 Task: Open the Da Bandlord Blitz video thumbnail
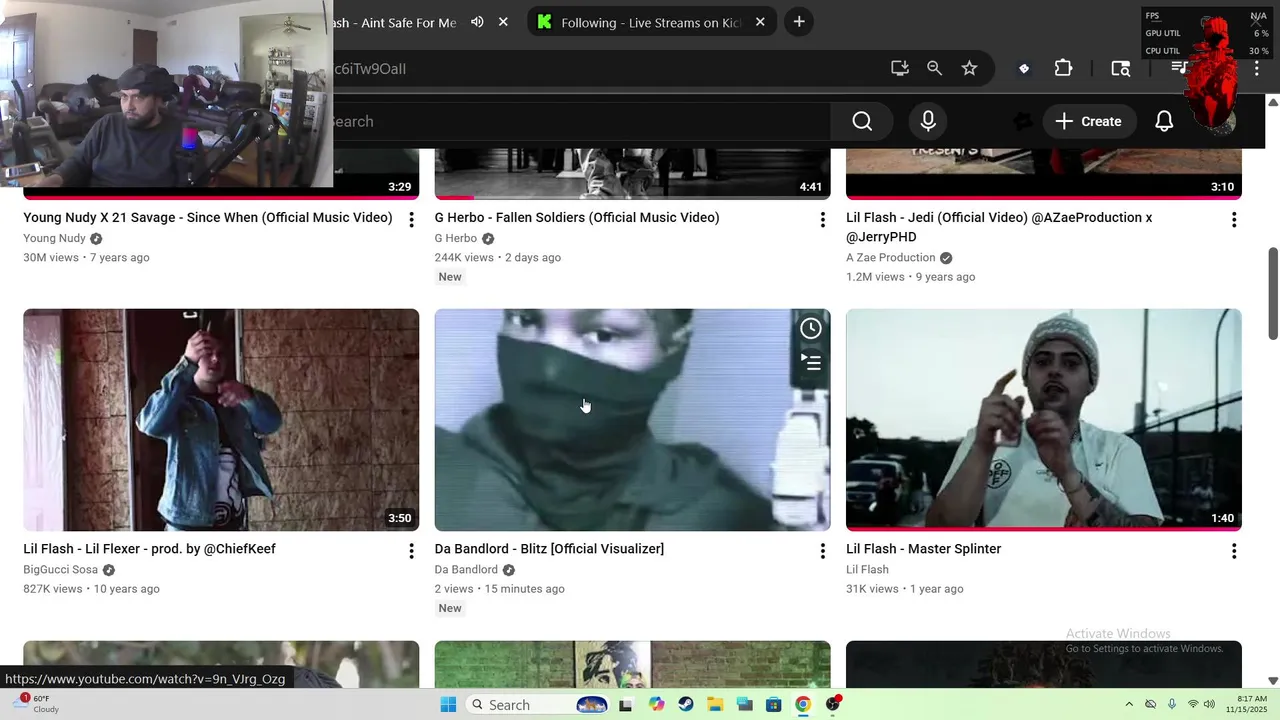point(632,420)
